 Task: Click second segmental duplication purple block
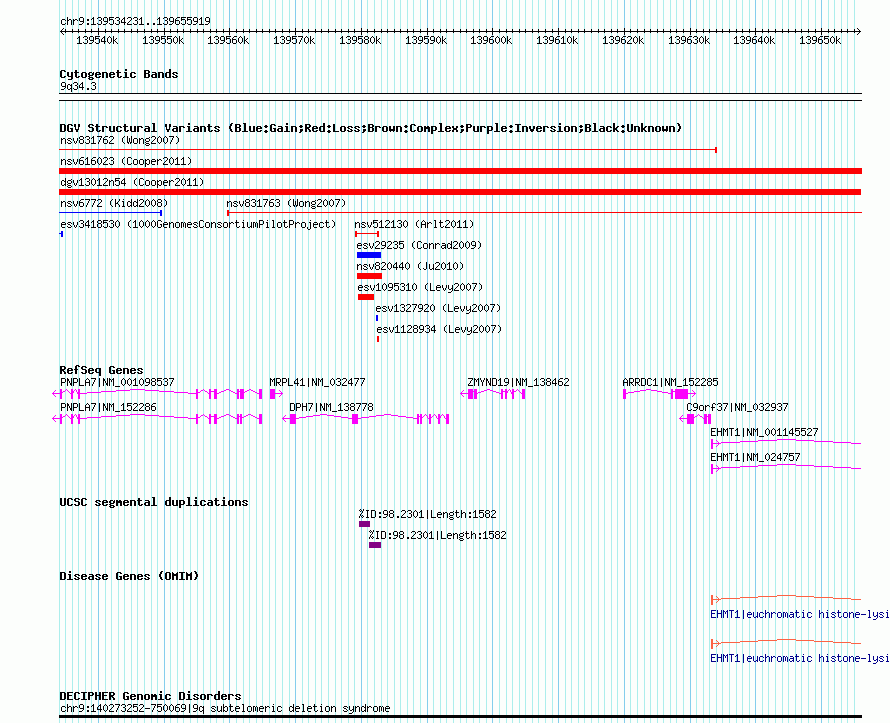[375, 545]
